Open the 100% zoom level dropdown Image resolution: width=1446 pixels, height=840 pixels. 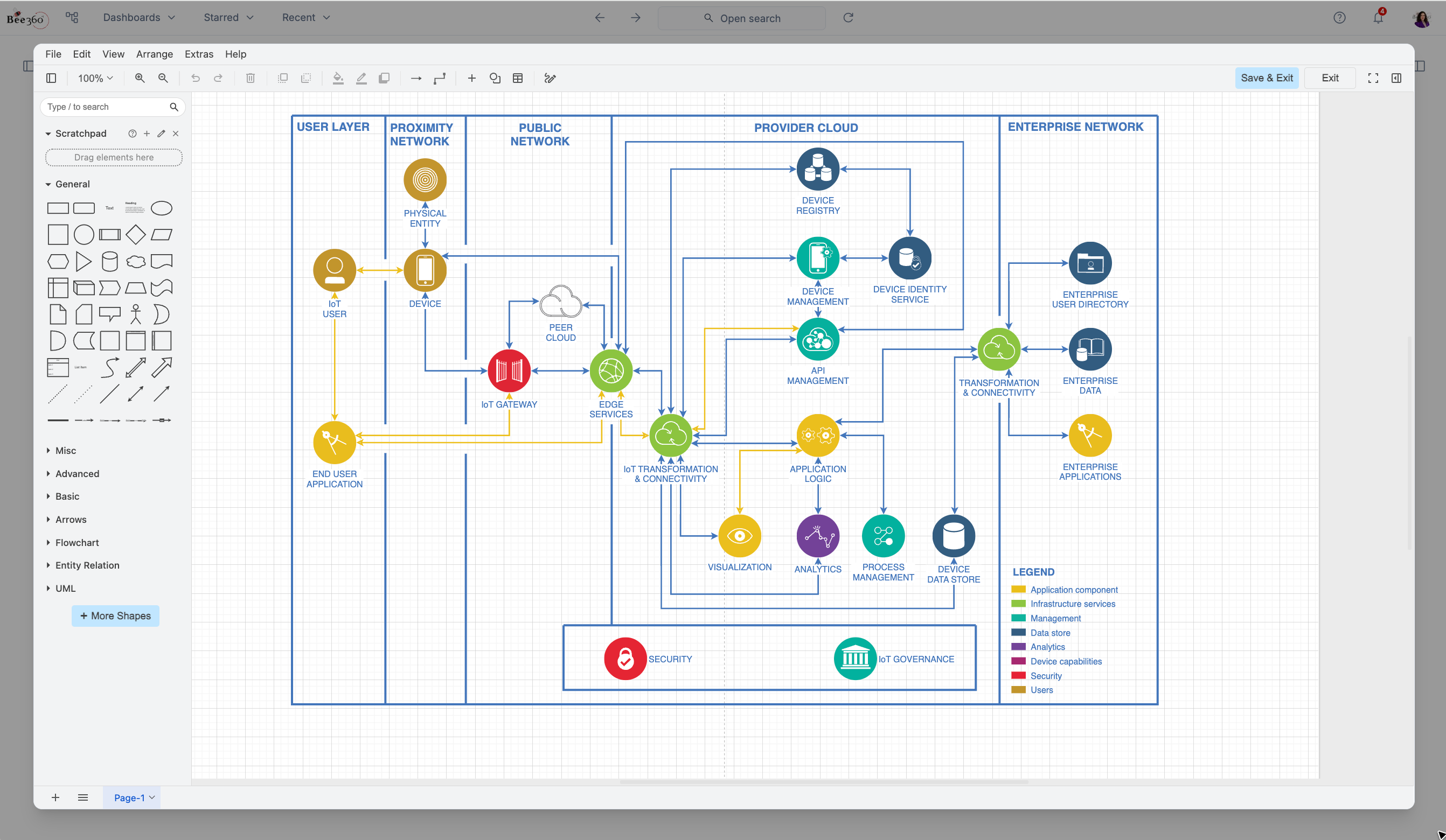coord(94,78)
